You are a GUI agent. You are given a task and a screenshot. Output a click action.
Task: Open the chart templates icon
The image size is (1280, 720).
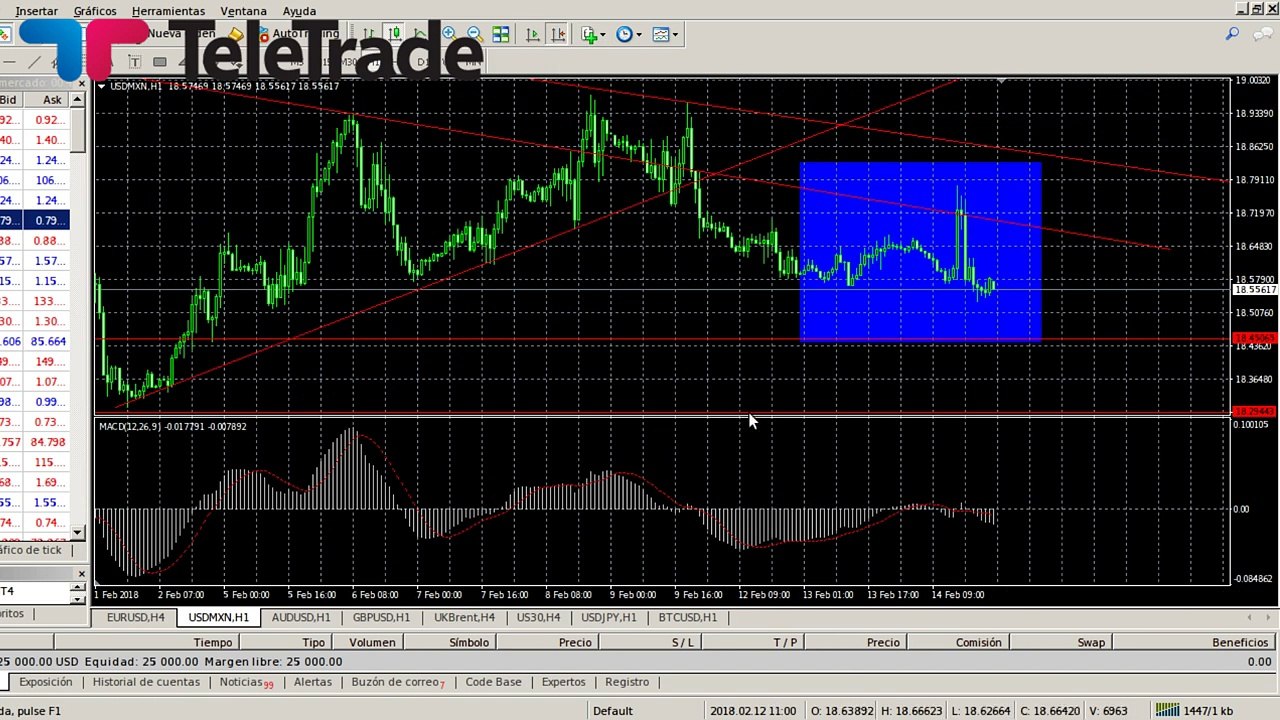click(661, 34)
